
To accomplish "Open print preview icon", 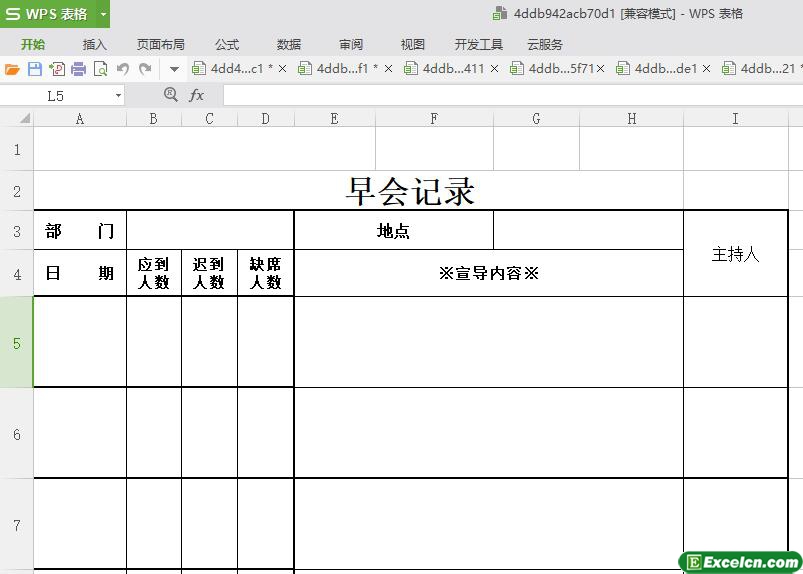I will tap(100, 69).
